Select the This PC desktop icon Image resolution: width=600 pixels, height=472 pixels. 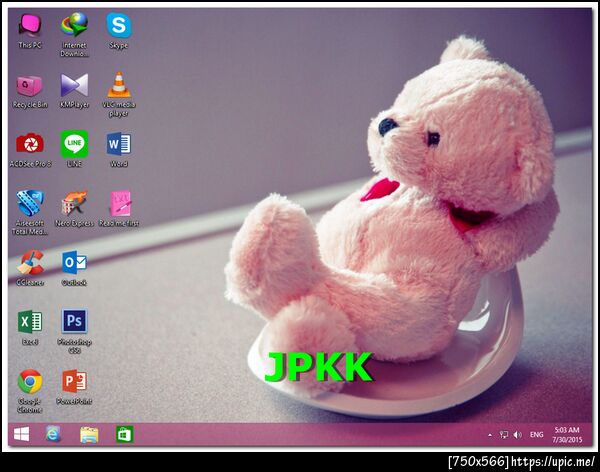pyautogui.click(x=29, y=31)
